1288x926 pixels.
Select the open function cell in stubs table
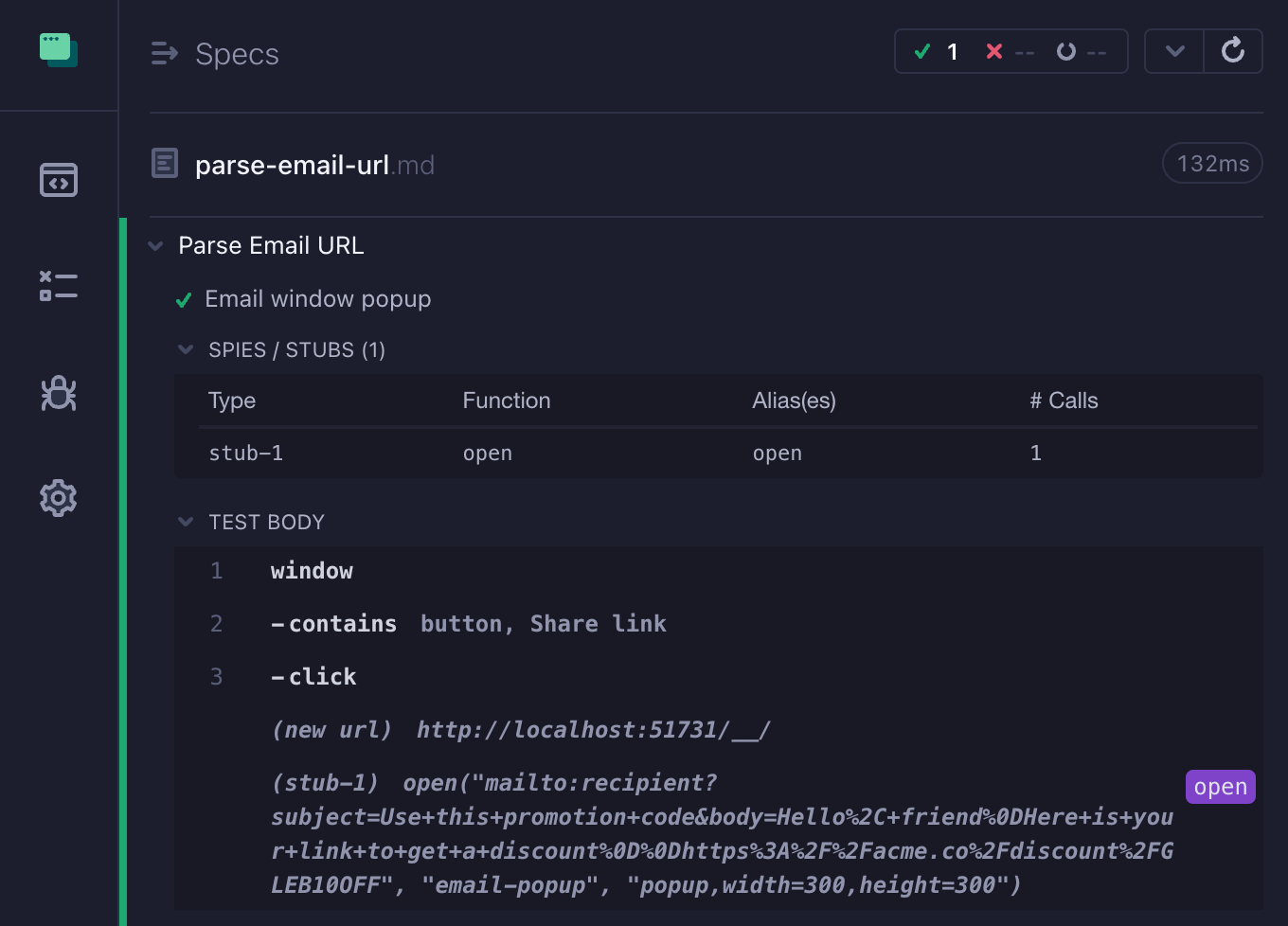[488, 454]
